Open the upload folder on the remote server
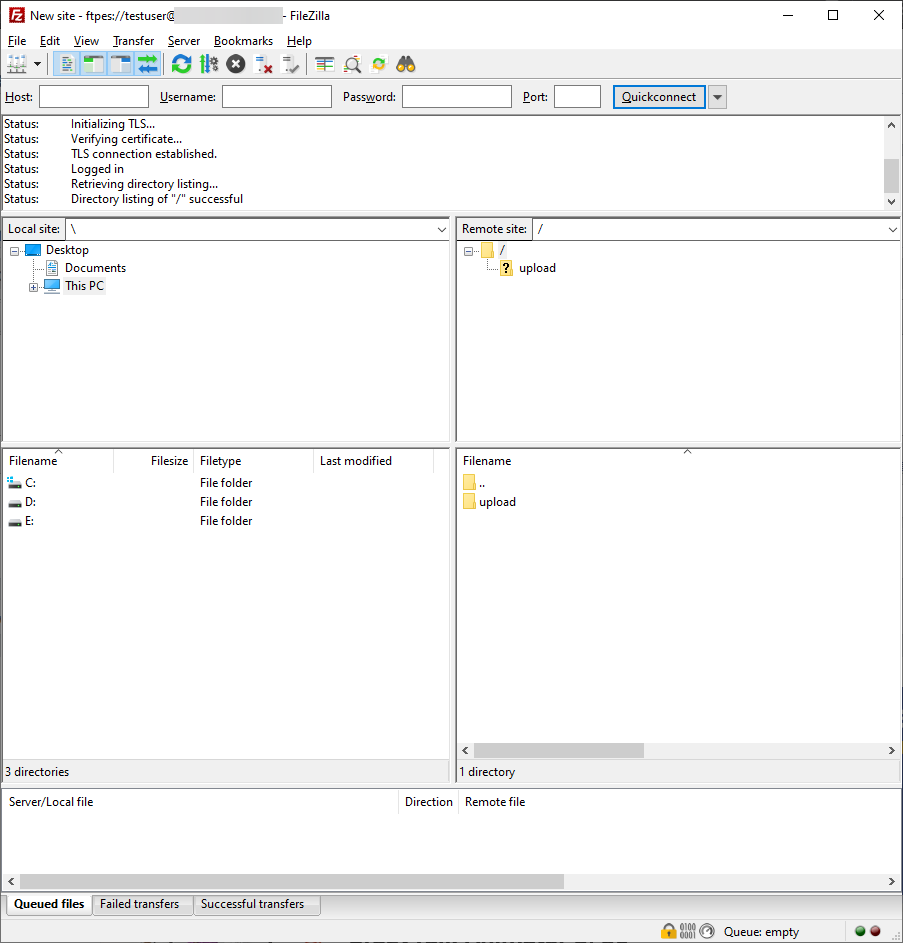903x943 pixels. (497, 501)
